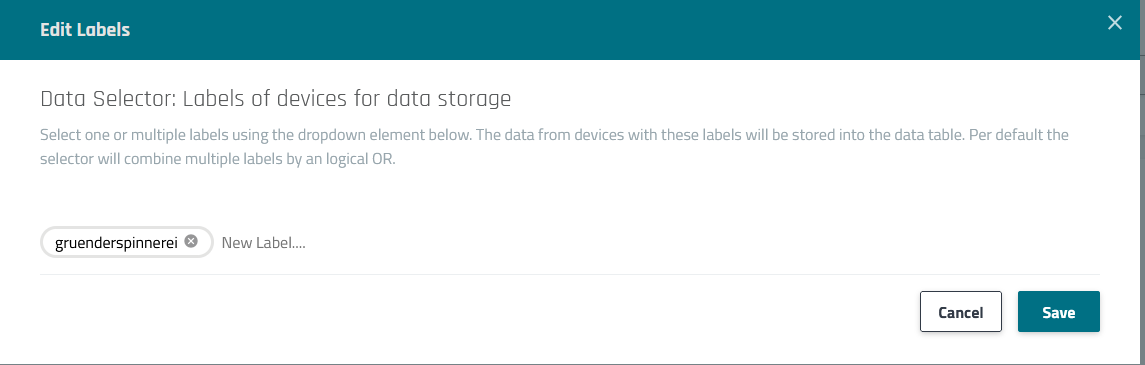Image resolution: width=1145 pixels, height=365 pixels.
Task: Click the 'logical OR' sentence in description
Action: (x=217, y=160)
